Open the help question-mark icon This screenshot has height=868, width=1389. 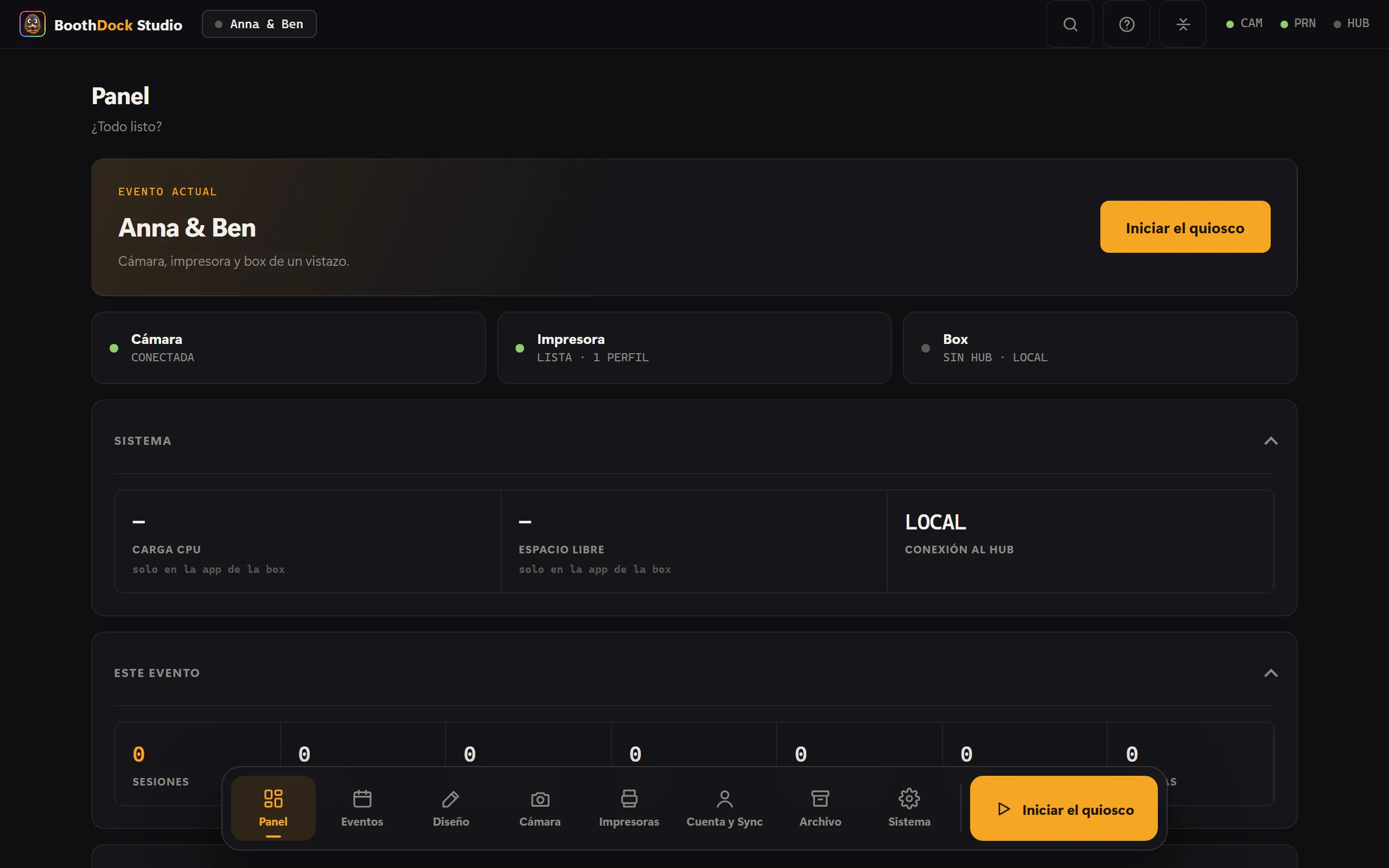click(1126, 24)
